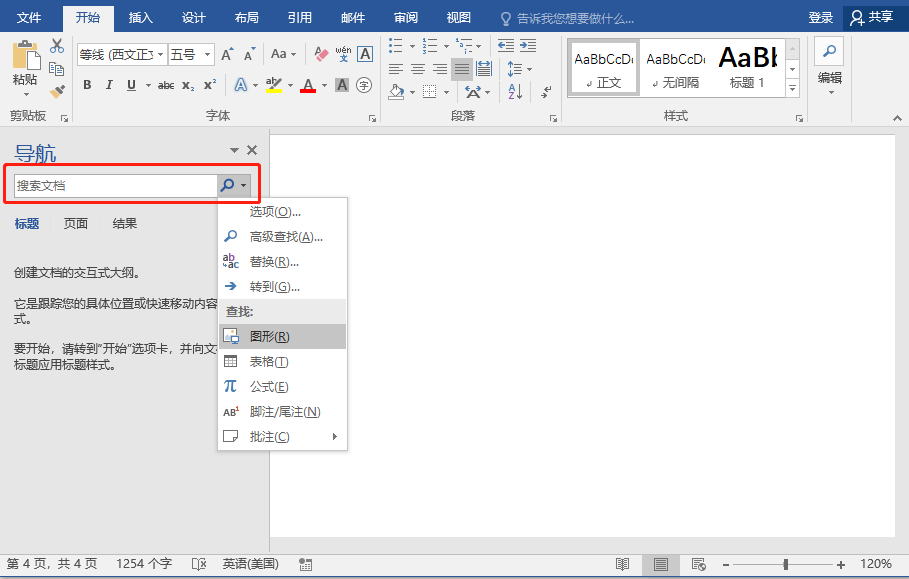The height and width of the screenshot is (579, 909).
Task: Open the 插入 ribbon tab
Action: coord(141,18)
